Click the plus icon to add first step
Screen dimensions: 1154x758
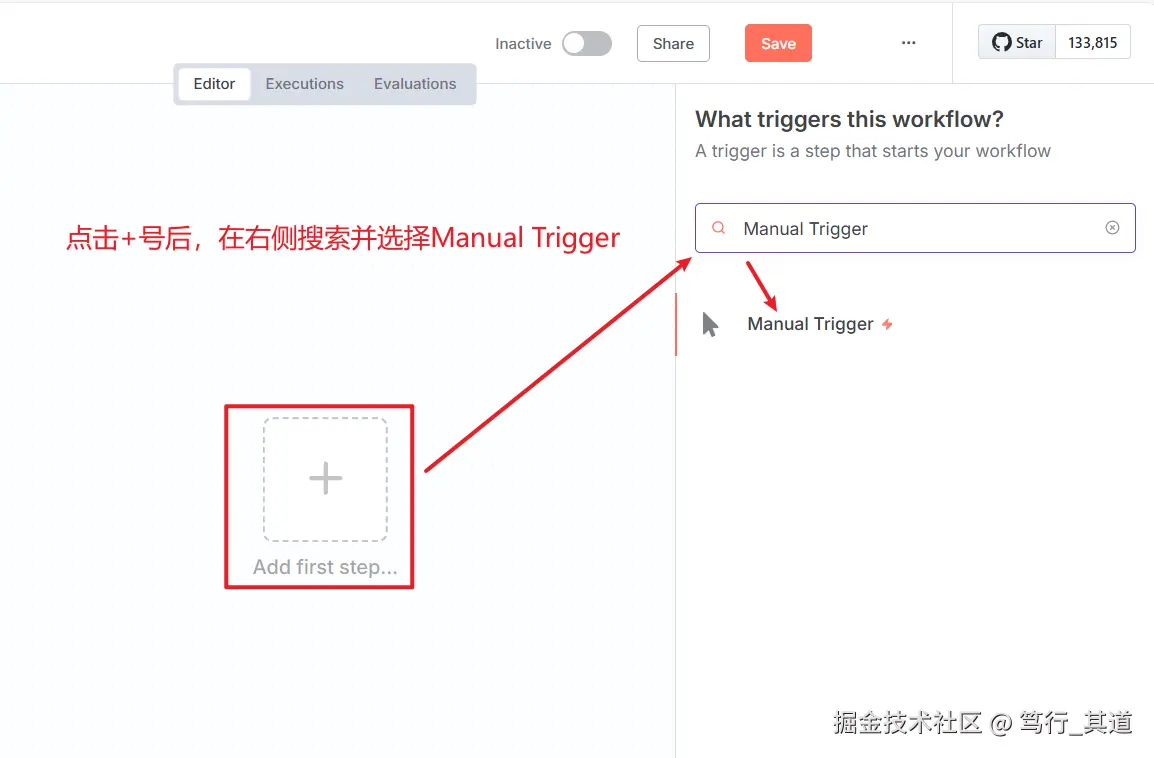323,478
